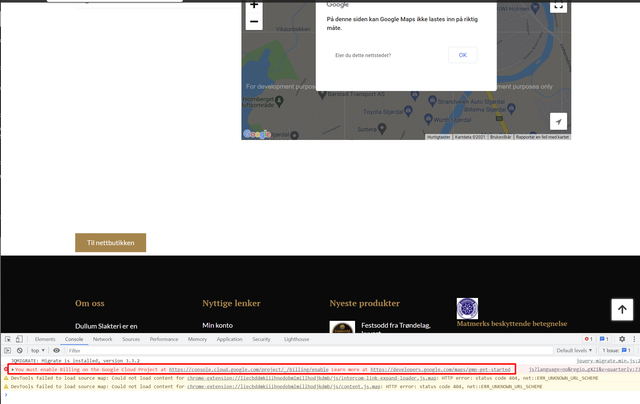Click the Festsodd product thumbnail
Screen dimensions: 640x404
(342, 327)
